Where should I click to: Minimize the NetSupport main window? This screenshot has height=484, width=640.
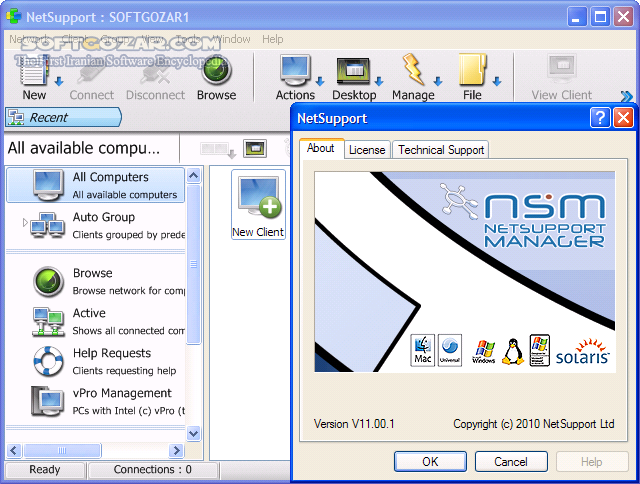click(x=577, y=17)
